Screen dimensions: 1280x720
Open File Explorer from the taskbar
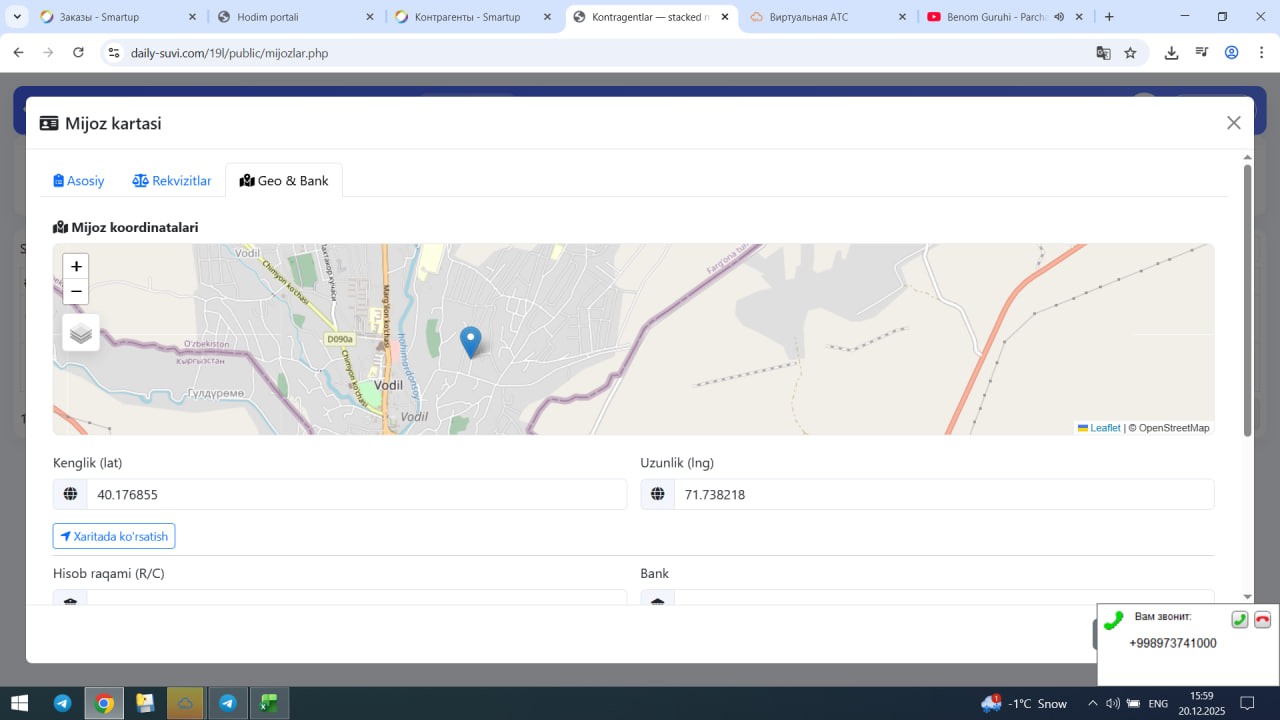(x=145, y=703)
